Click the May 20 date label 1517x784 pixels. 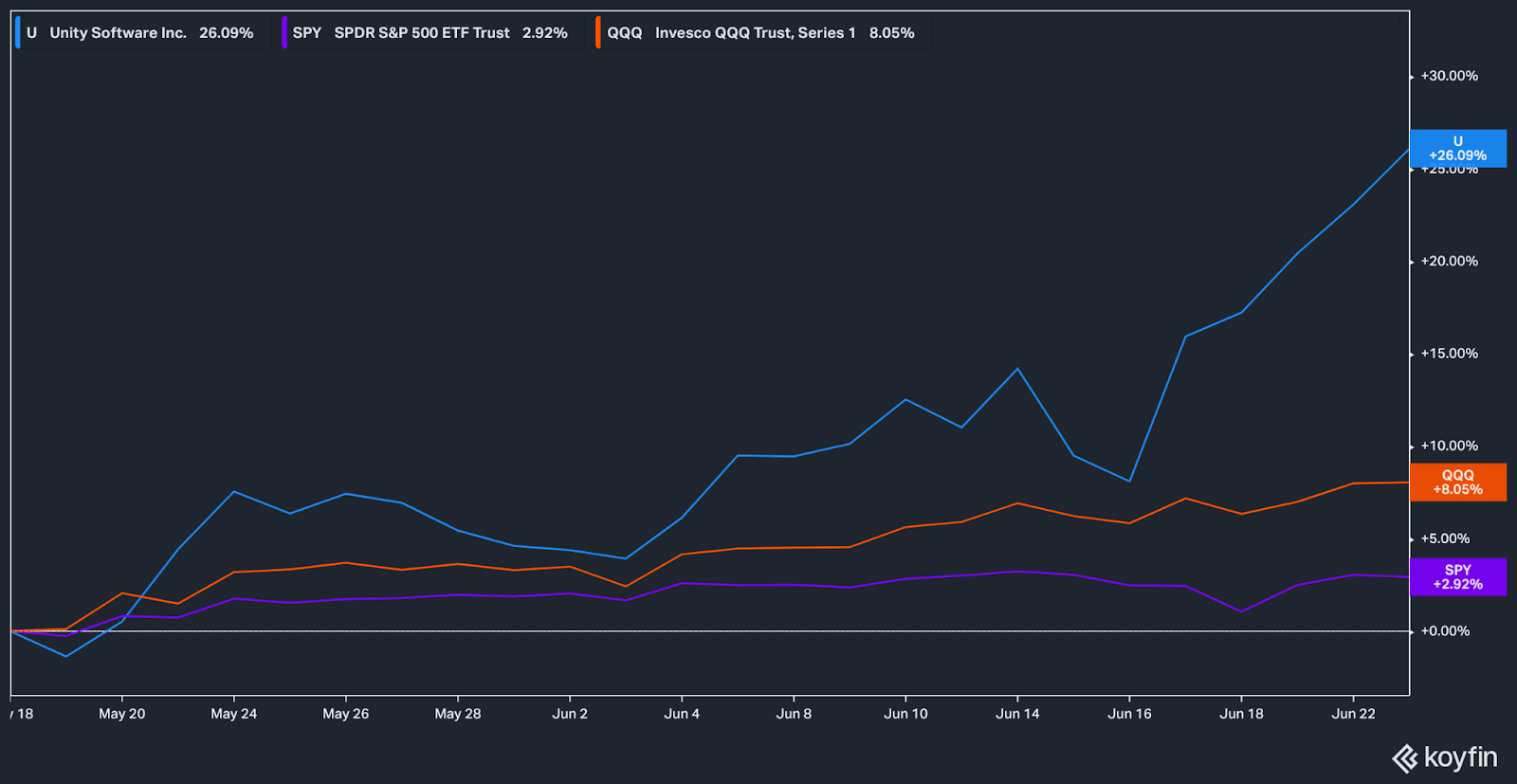pos(122,714)
